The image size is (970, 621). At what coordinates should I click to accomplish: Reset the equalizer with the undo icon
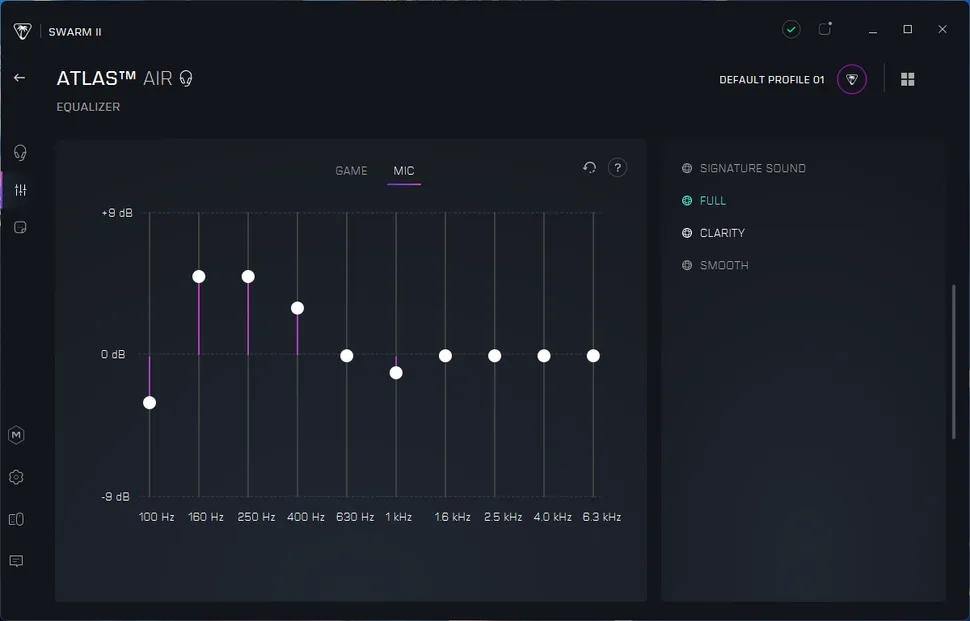589,168
